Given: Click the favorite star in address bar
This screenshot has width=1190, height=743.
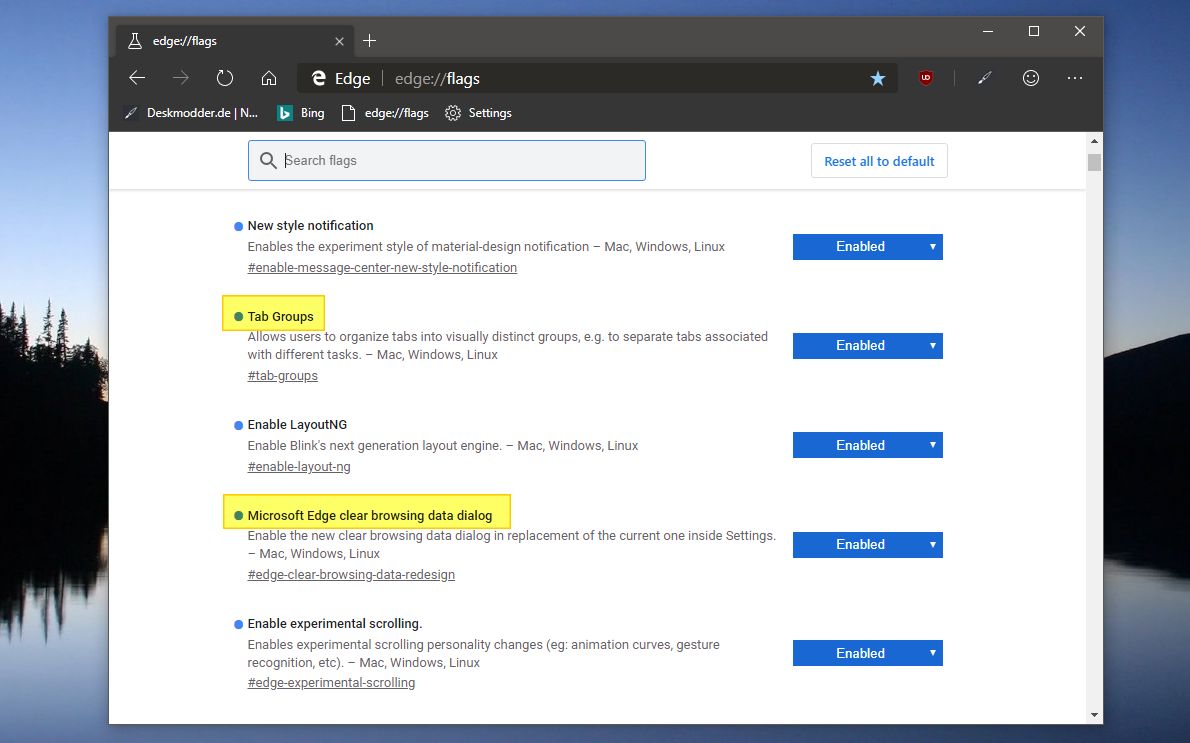Looking at the screenshot, I should (878, 78).
